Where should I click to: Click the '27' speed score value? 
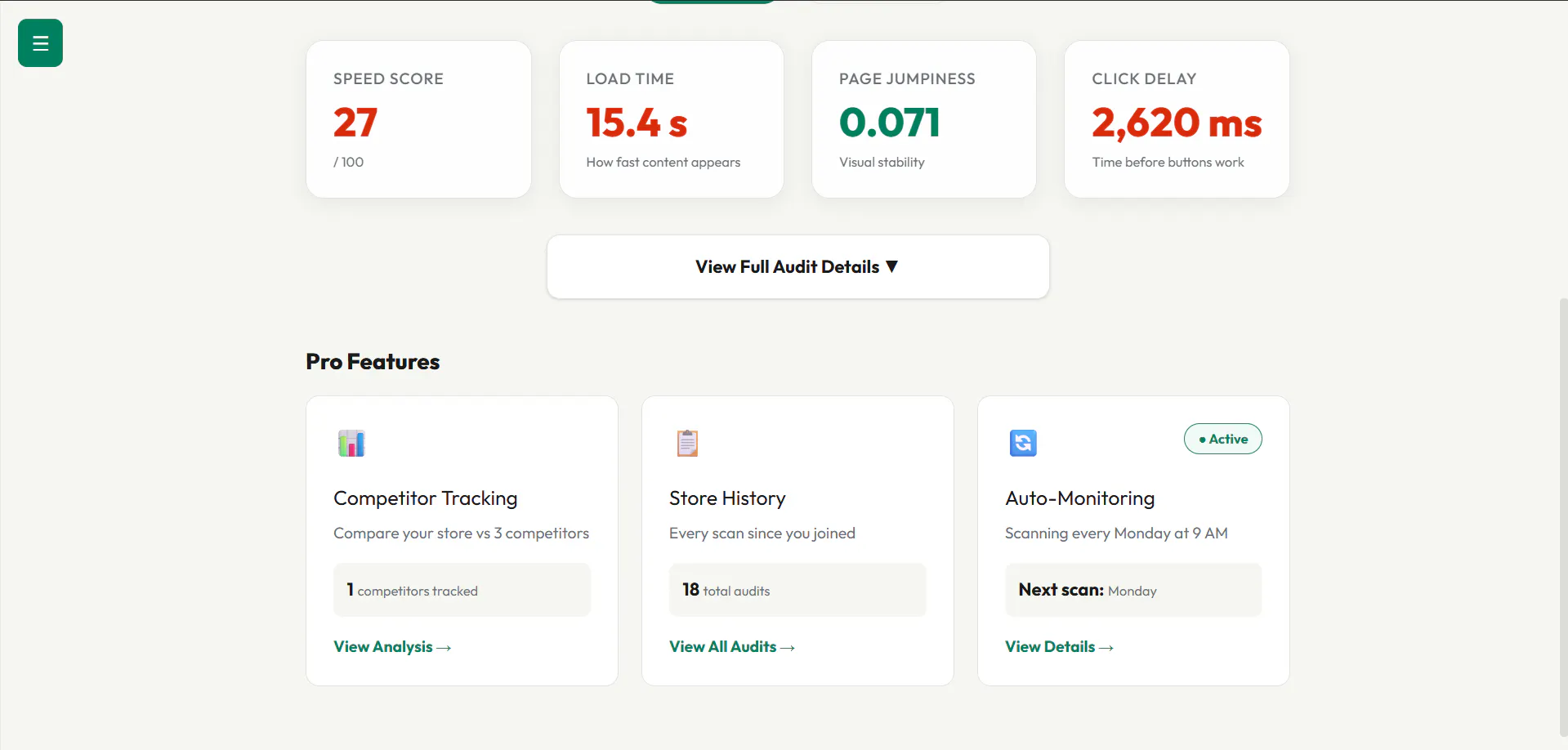click(x=355, y=123)
